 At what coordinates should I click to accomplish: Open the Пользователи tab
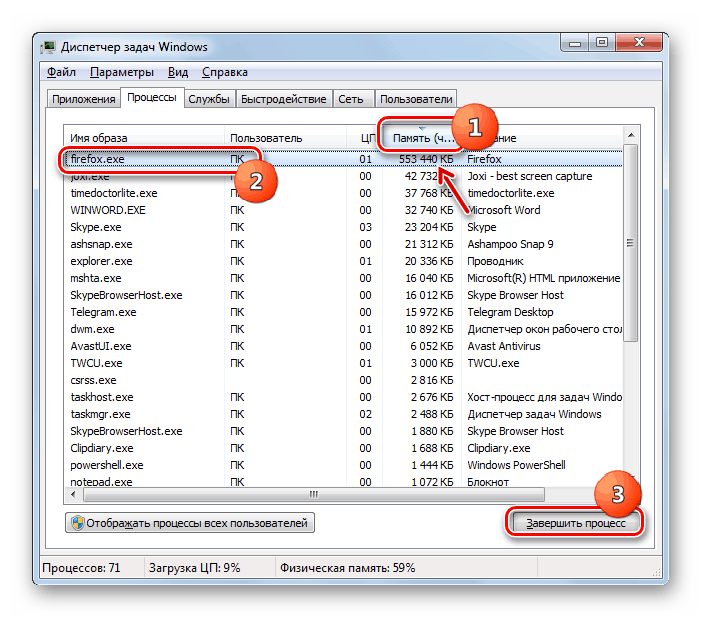[x=416, y=99]
